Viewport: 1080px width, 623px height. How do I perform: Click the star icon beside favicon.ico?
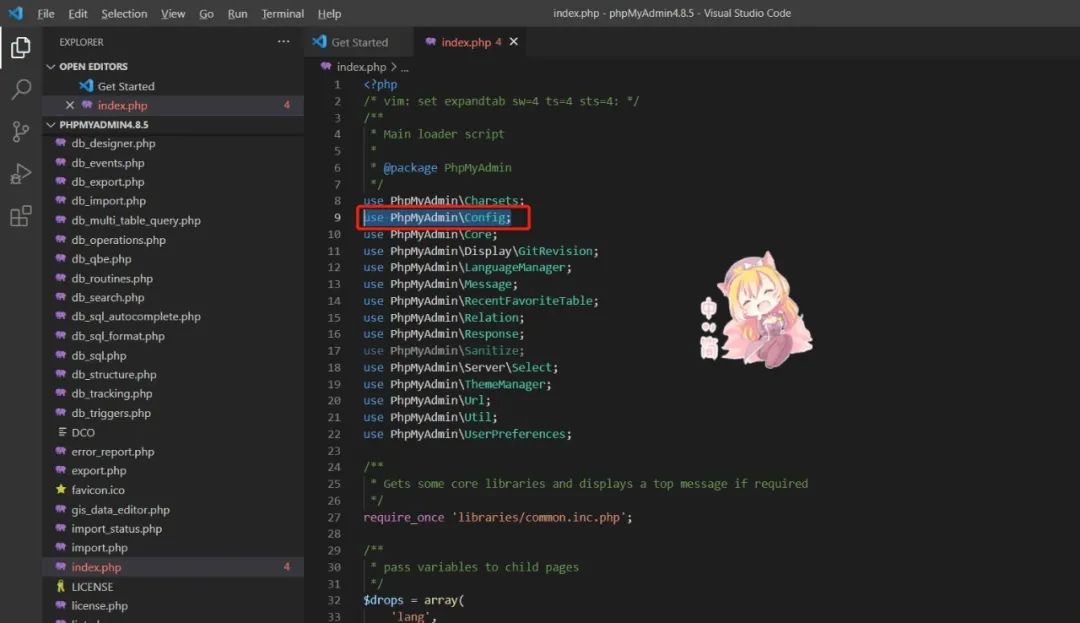point(61,489)
